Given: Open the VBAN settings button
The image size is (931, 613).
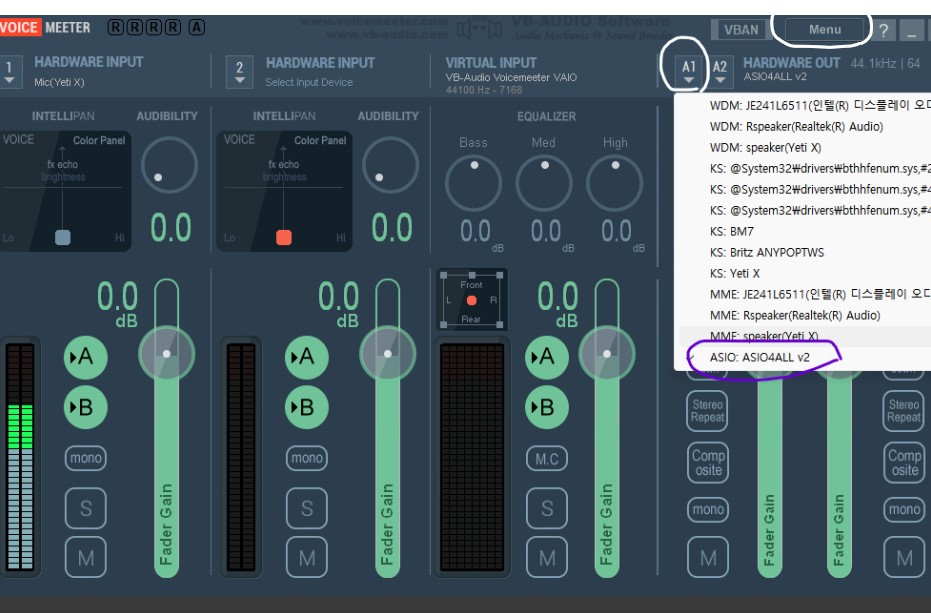Looking at the screenshot, I should click(741, 30).
